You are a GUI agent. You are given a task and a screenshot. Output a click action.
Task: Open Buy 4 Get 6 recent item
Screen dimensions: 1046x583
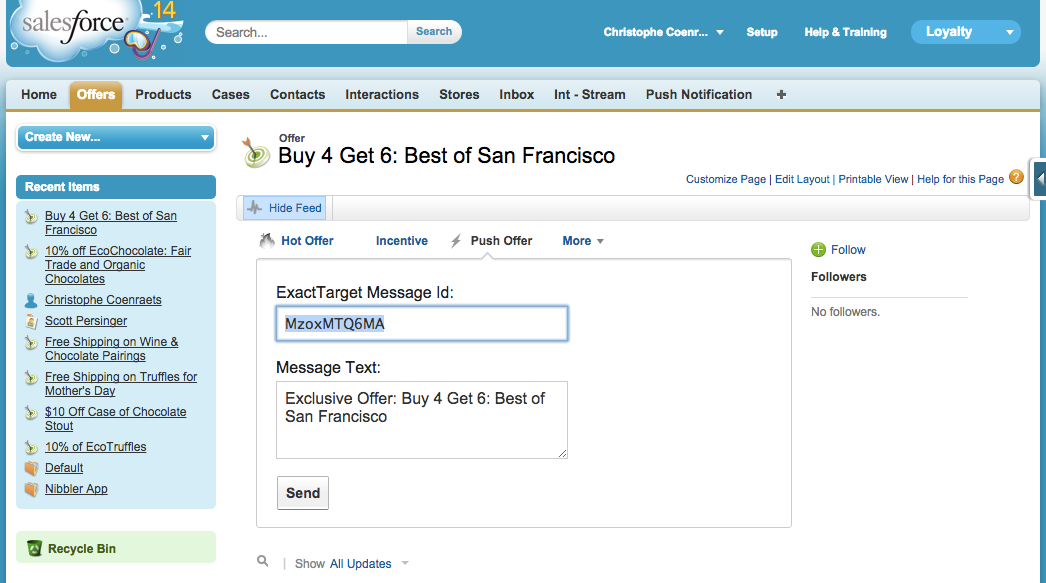111,223
